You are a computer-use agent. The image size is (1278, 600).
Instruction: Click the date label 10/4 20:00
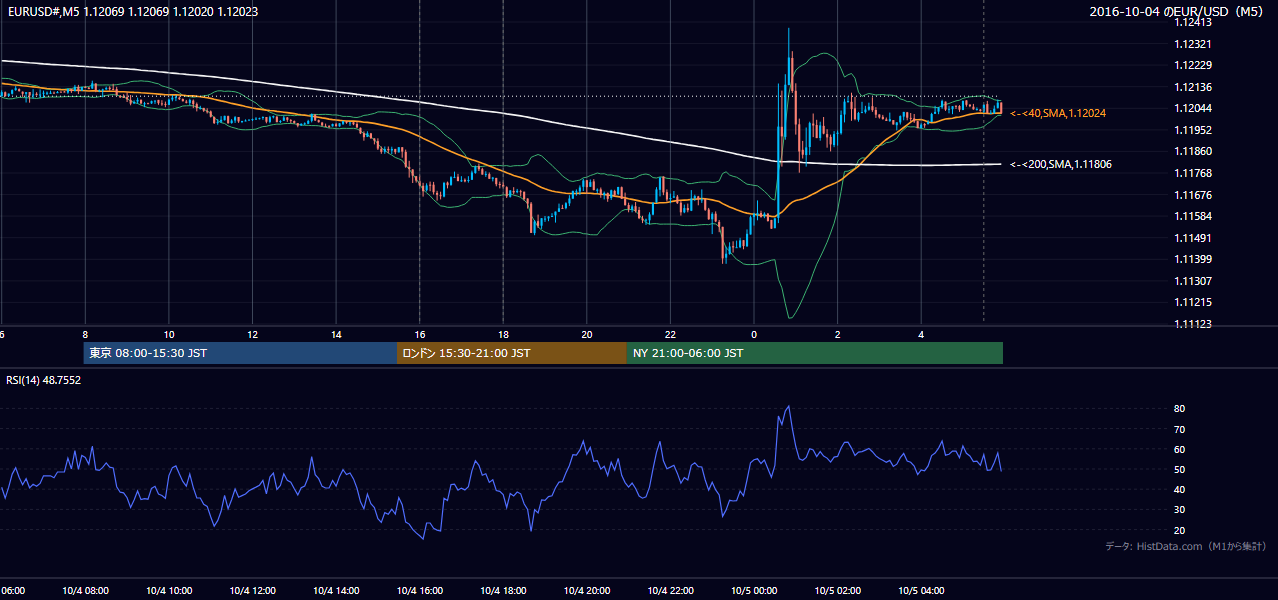[587, 591]
